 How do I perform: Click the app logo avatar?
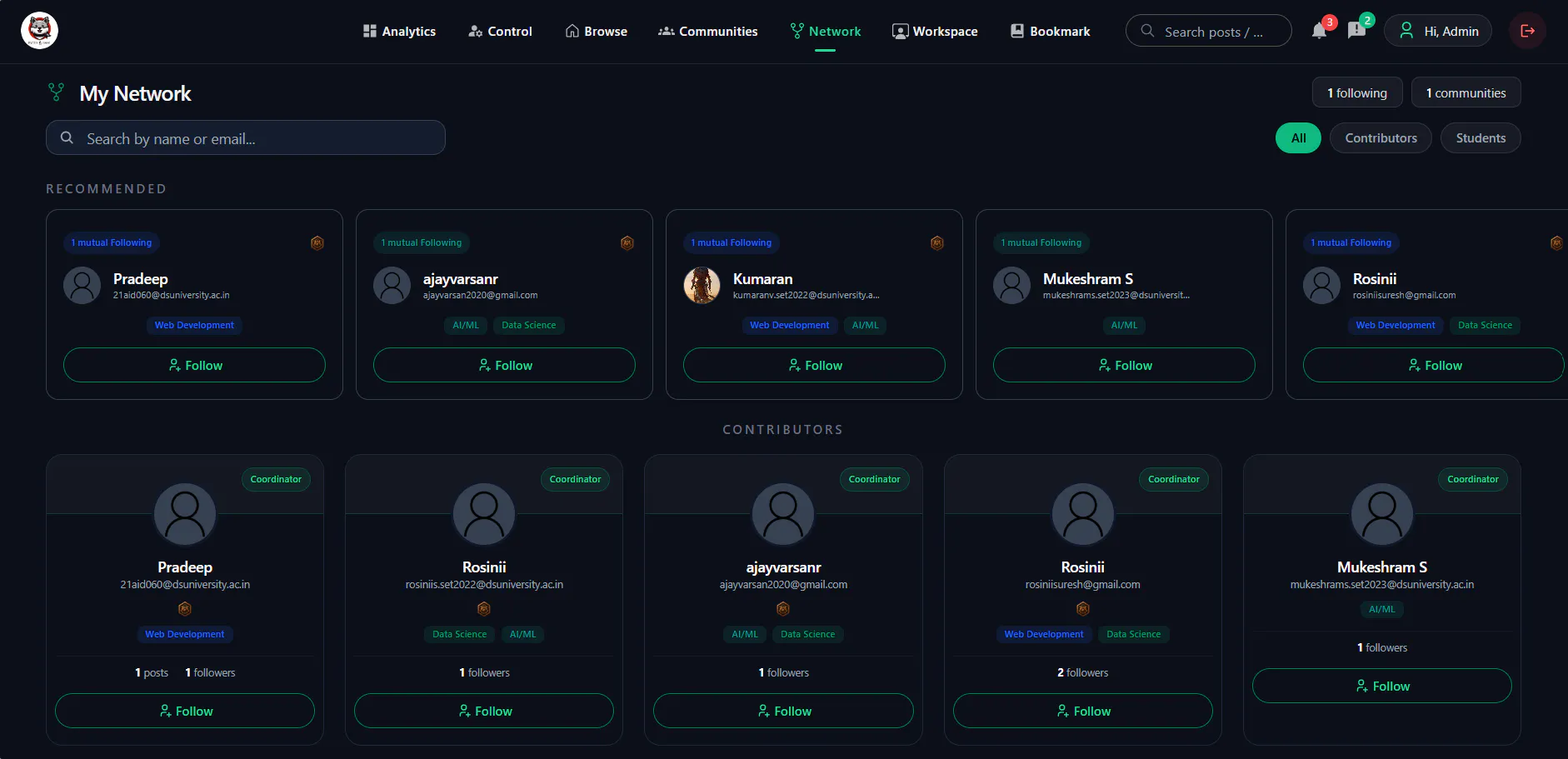click(x=39, y=31)
